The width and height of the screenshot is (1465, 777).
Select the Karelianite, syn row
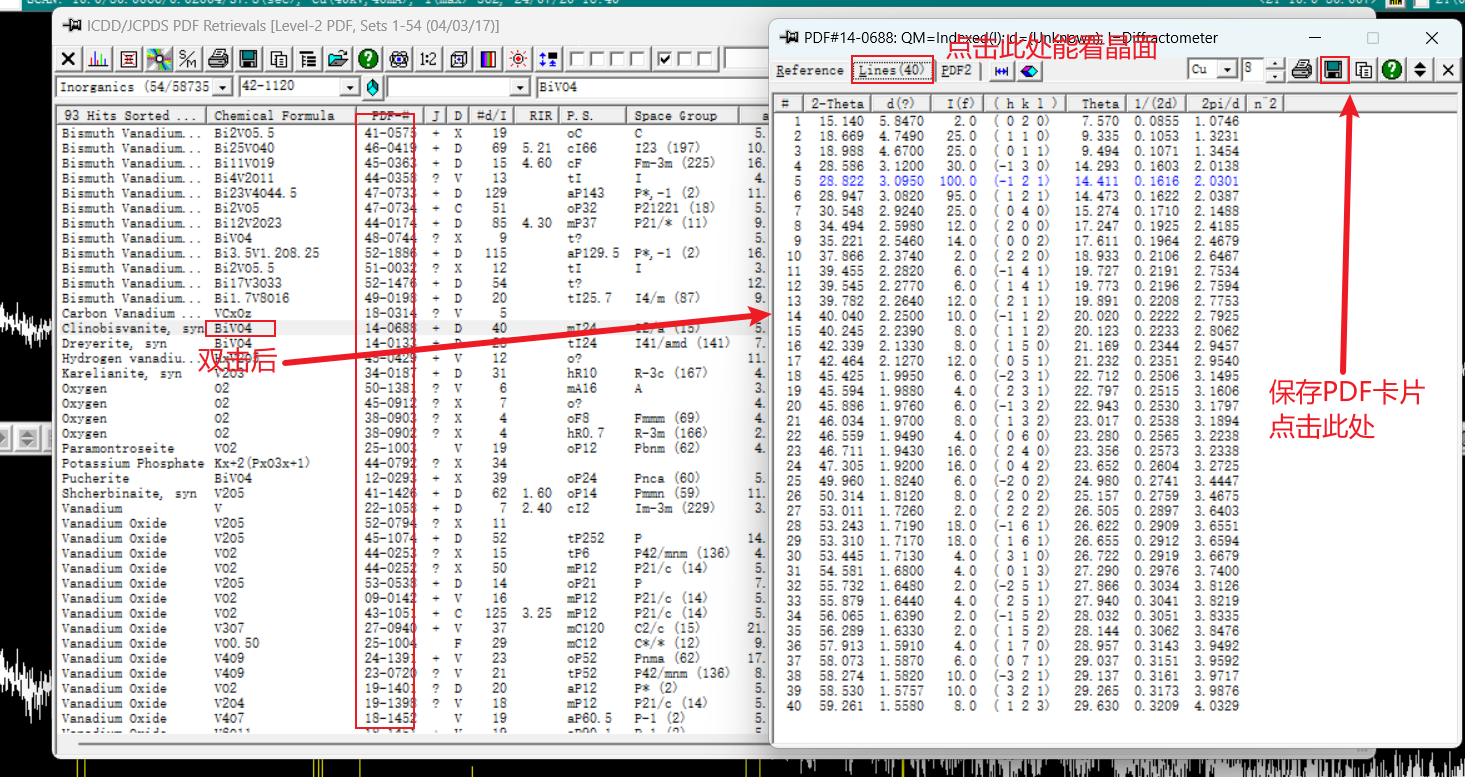413,373
